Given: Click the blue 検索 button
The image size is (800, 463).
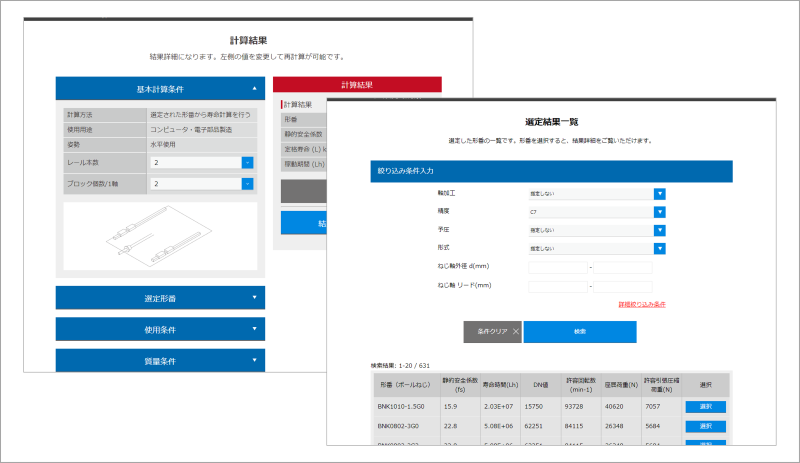Looking at the screenshot, I should (580, 332).
